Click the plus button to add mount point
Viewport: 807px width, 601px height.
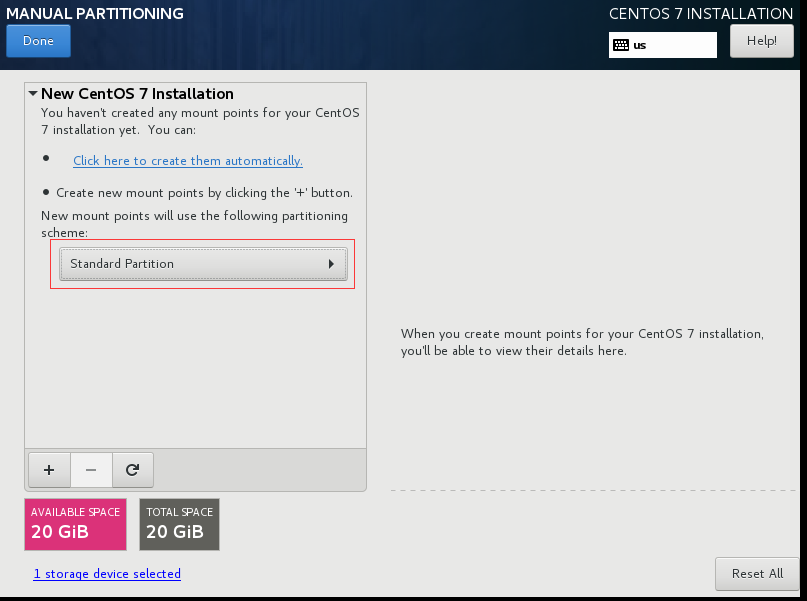(x=49, y=470)
